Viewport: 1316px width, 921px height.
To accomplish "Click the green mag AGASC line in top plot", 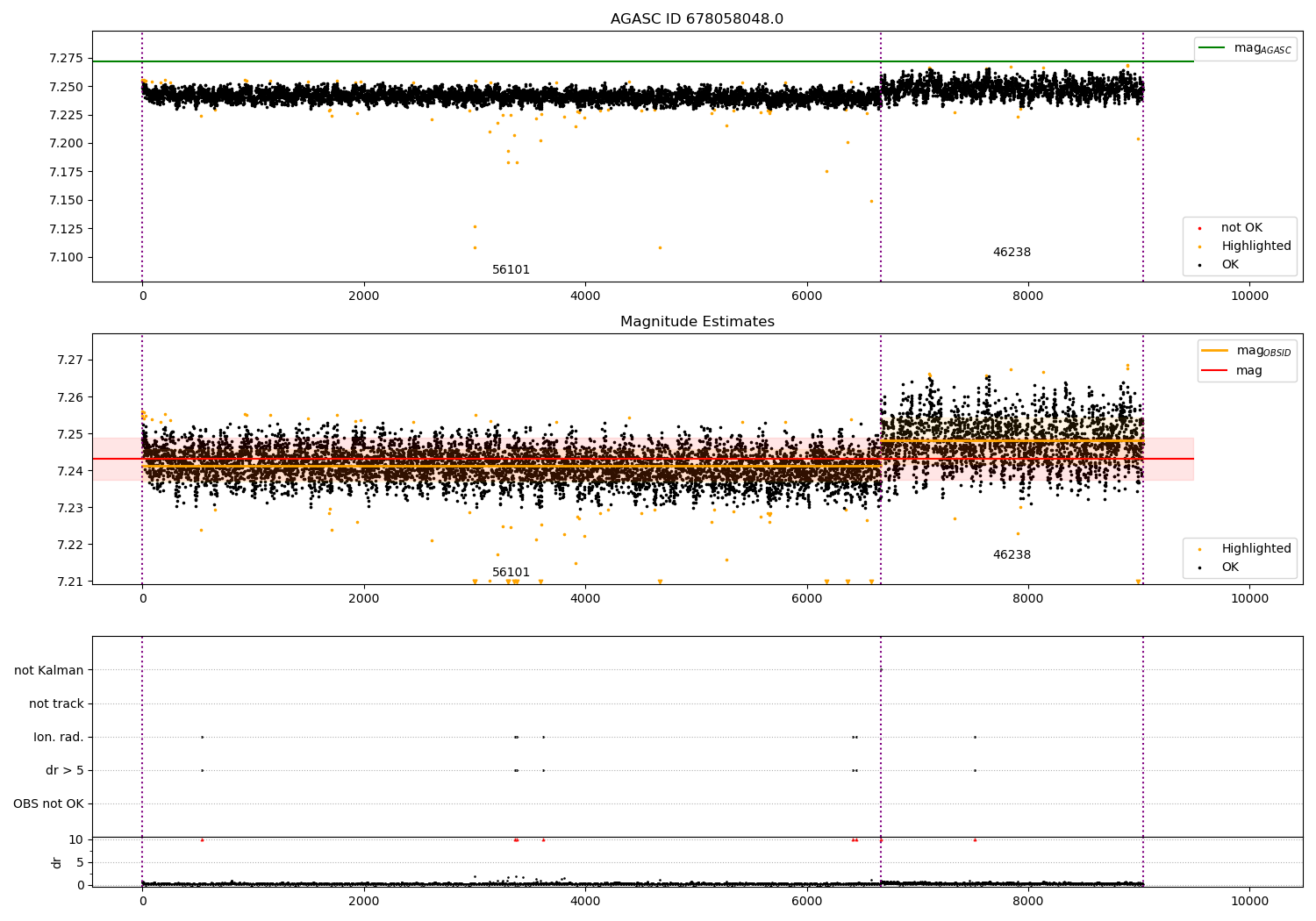I will tap(643, 61).
